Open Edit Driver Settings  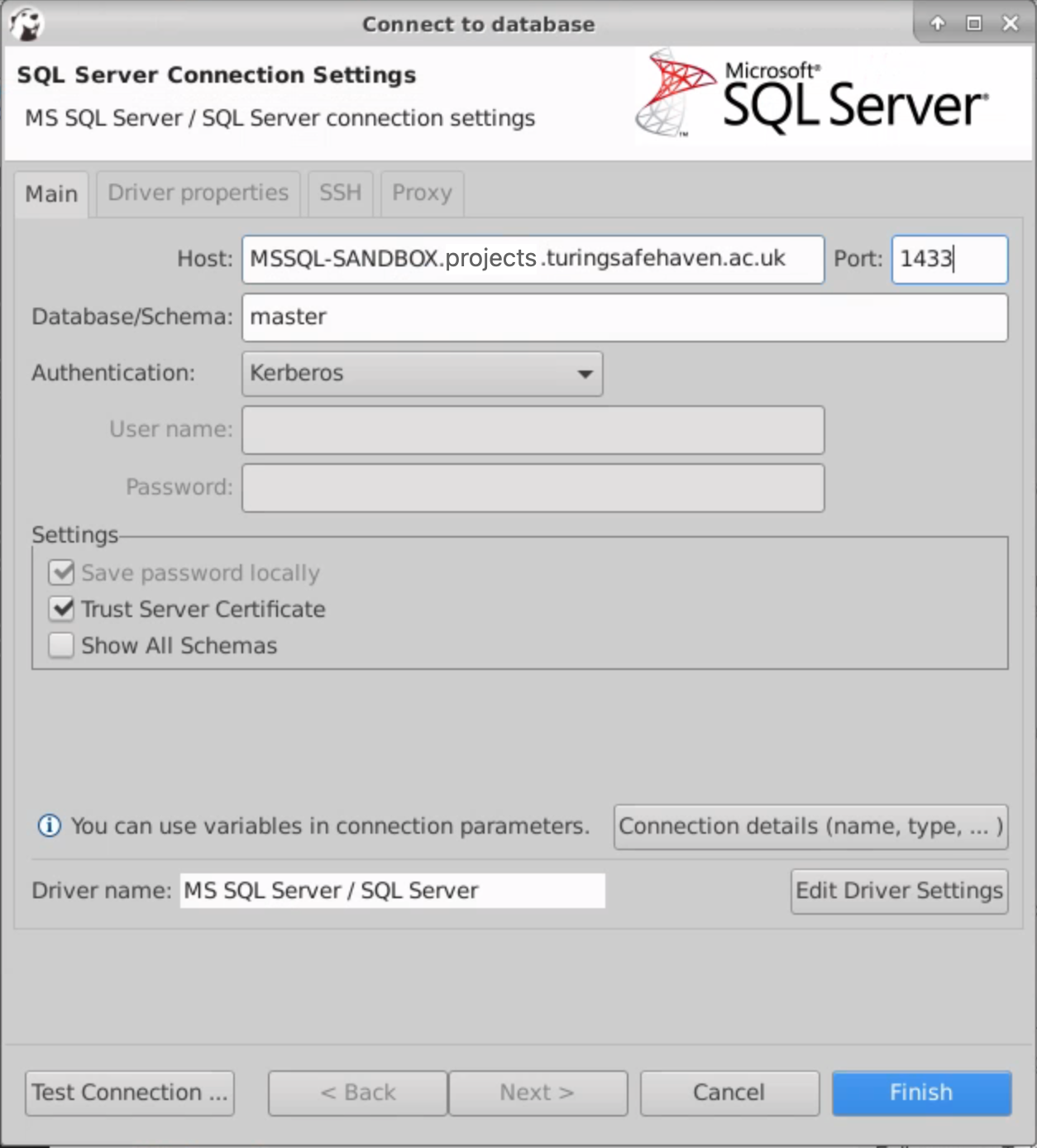(899, 891)
